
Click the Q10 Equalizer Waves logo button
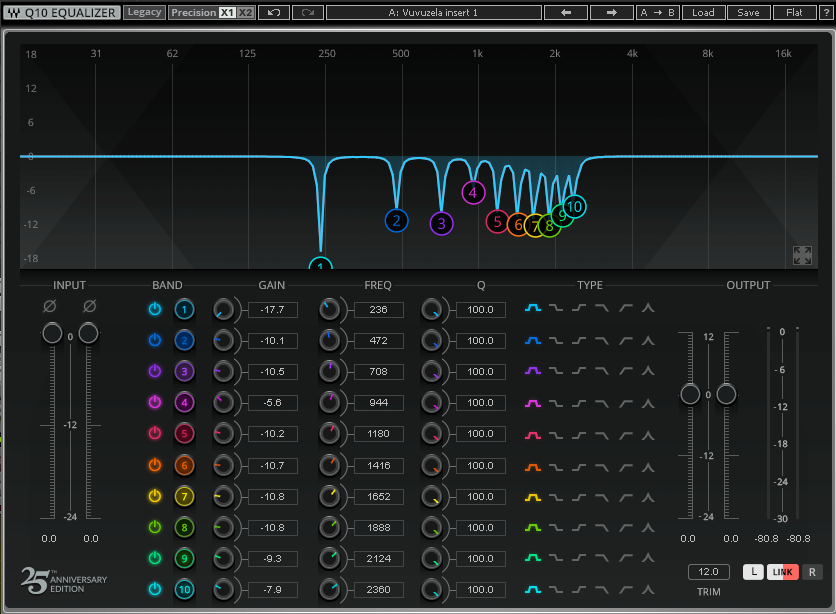62,12
